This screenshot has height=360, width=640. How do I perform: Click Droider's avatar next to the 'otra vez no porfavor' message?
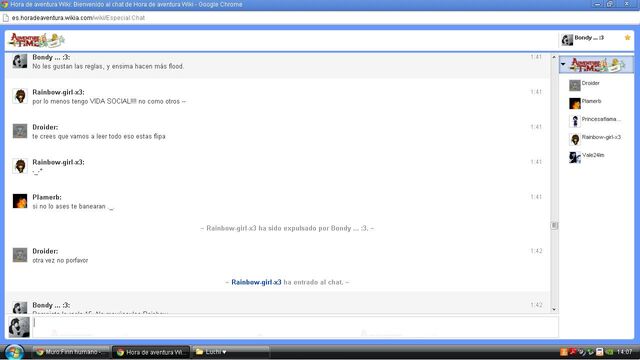(x=20, y=255)
